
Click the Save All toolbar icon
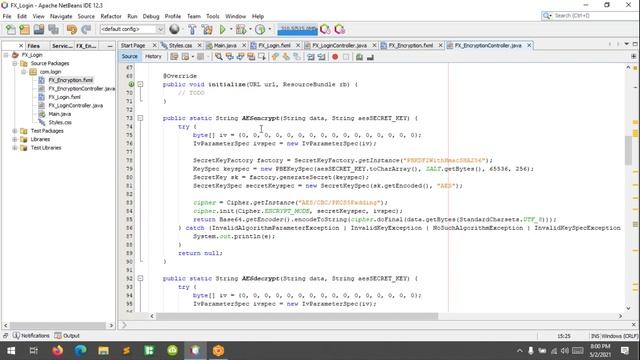[x=53, y=29]
